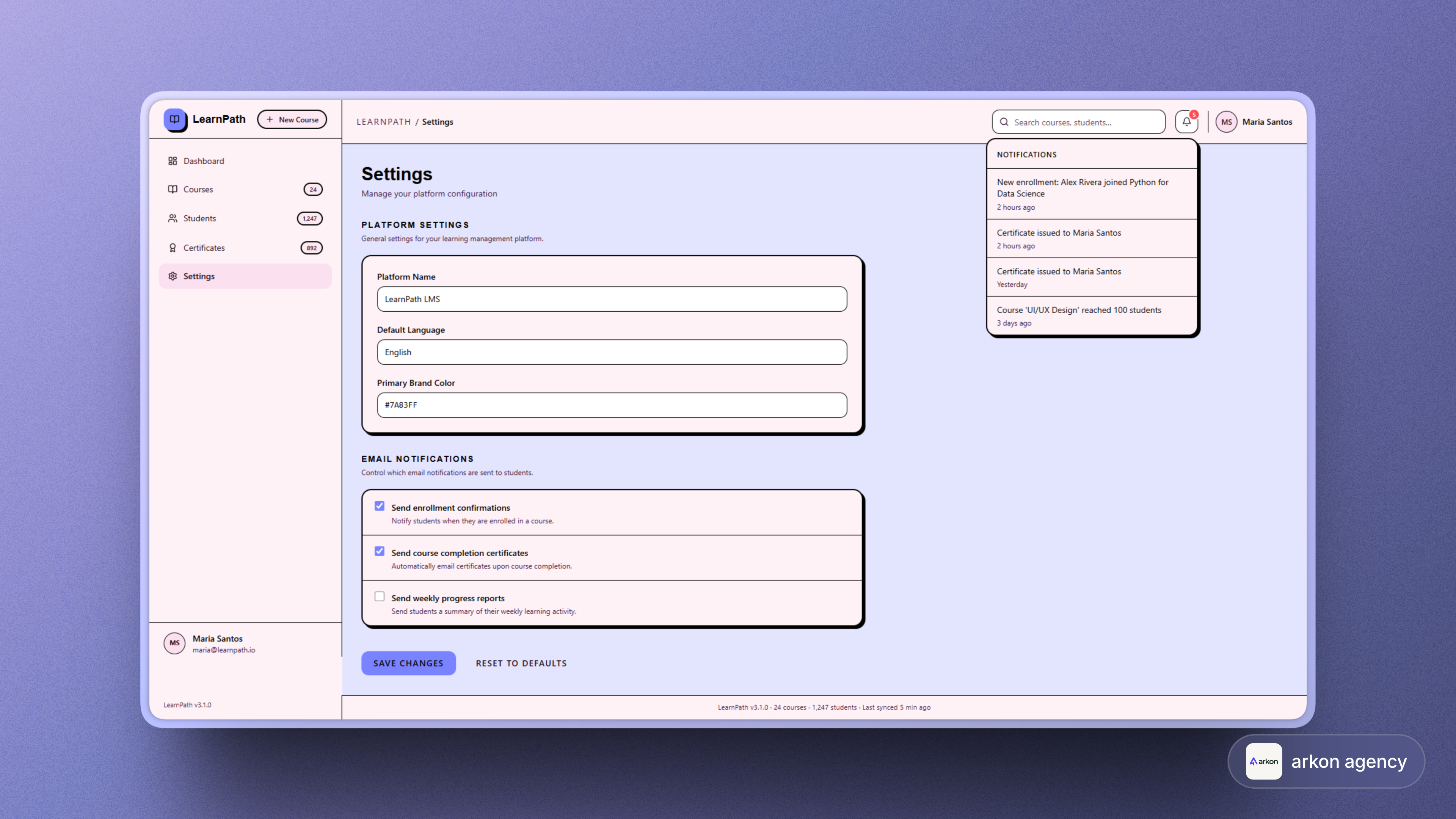Open Courses in sidebar

(x=245, y=189)
